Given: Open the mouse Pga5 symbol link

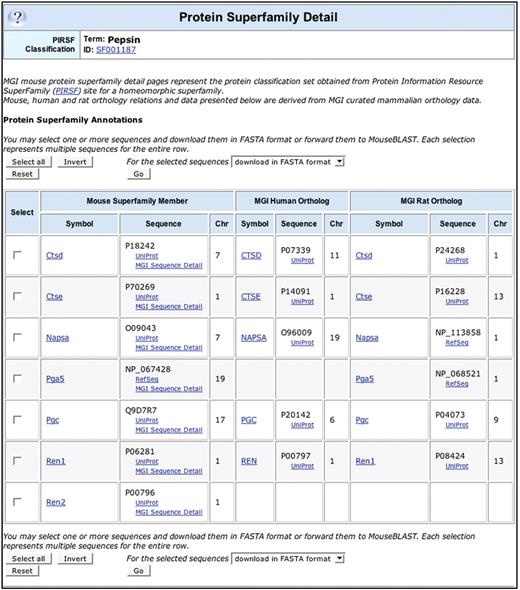Looking at the screenshot, I should [55, 379].
